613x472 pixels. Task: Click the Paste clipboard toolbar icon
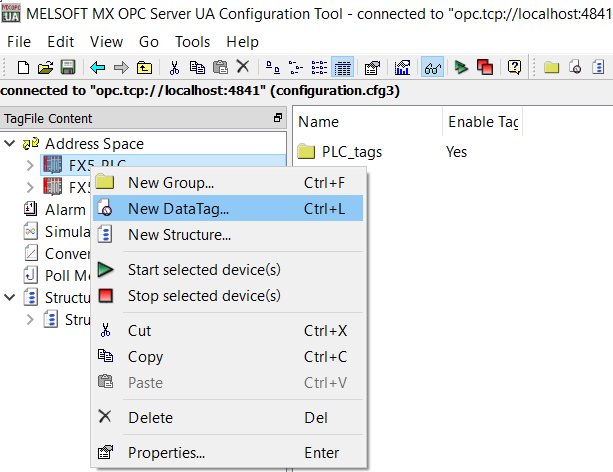[x=220, y=68]
